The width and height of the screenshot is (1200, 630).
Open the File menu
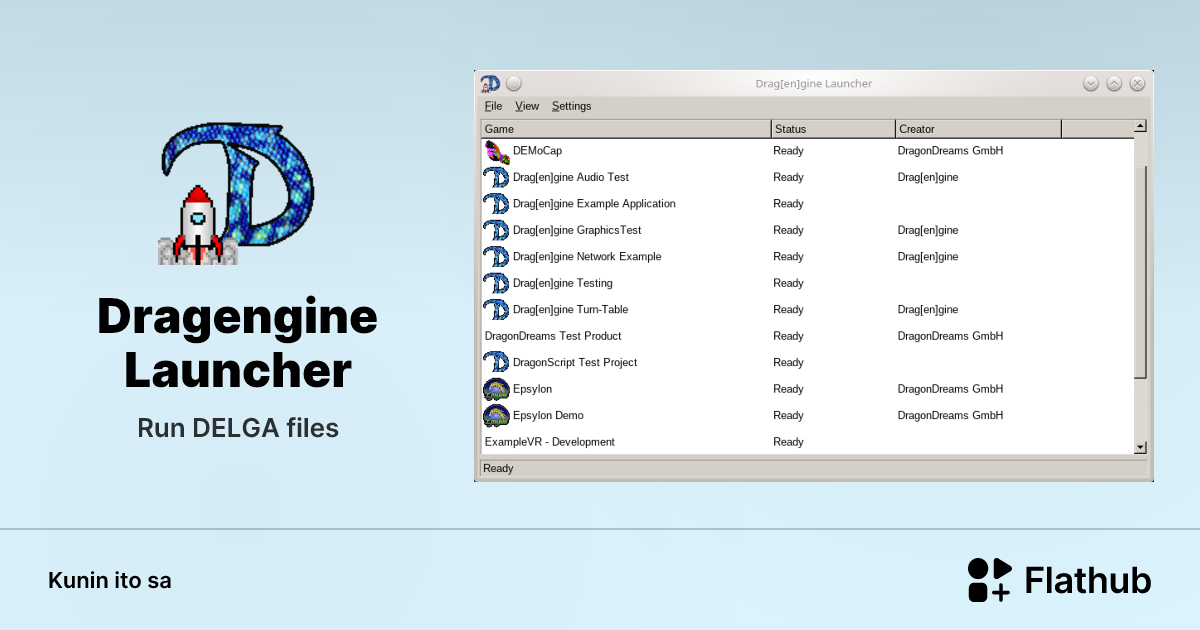coord(493,106)
